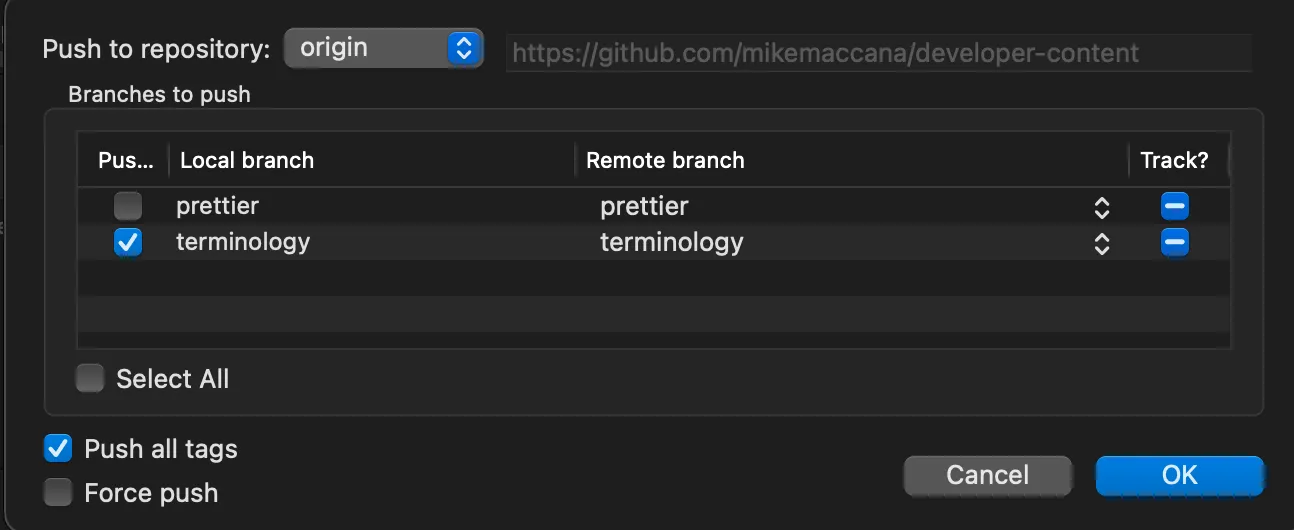This screenshot has width=1294, height=530.
Task: Toggle the Track checkbox for terminology branch
Action: click(x=1174, y=243)
